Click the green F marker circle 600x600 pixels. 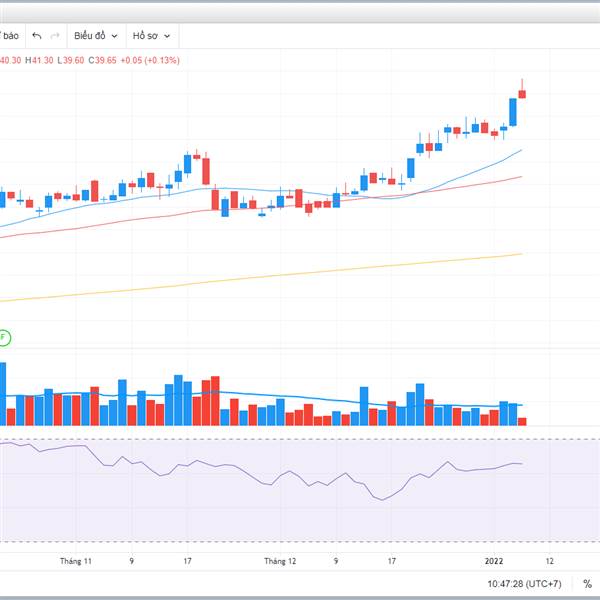(3, 338)
